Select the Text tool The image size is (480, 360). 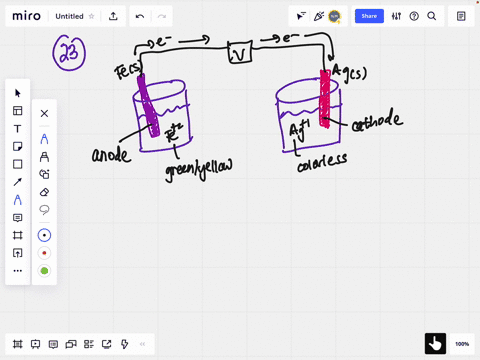18,129
